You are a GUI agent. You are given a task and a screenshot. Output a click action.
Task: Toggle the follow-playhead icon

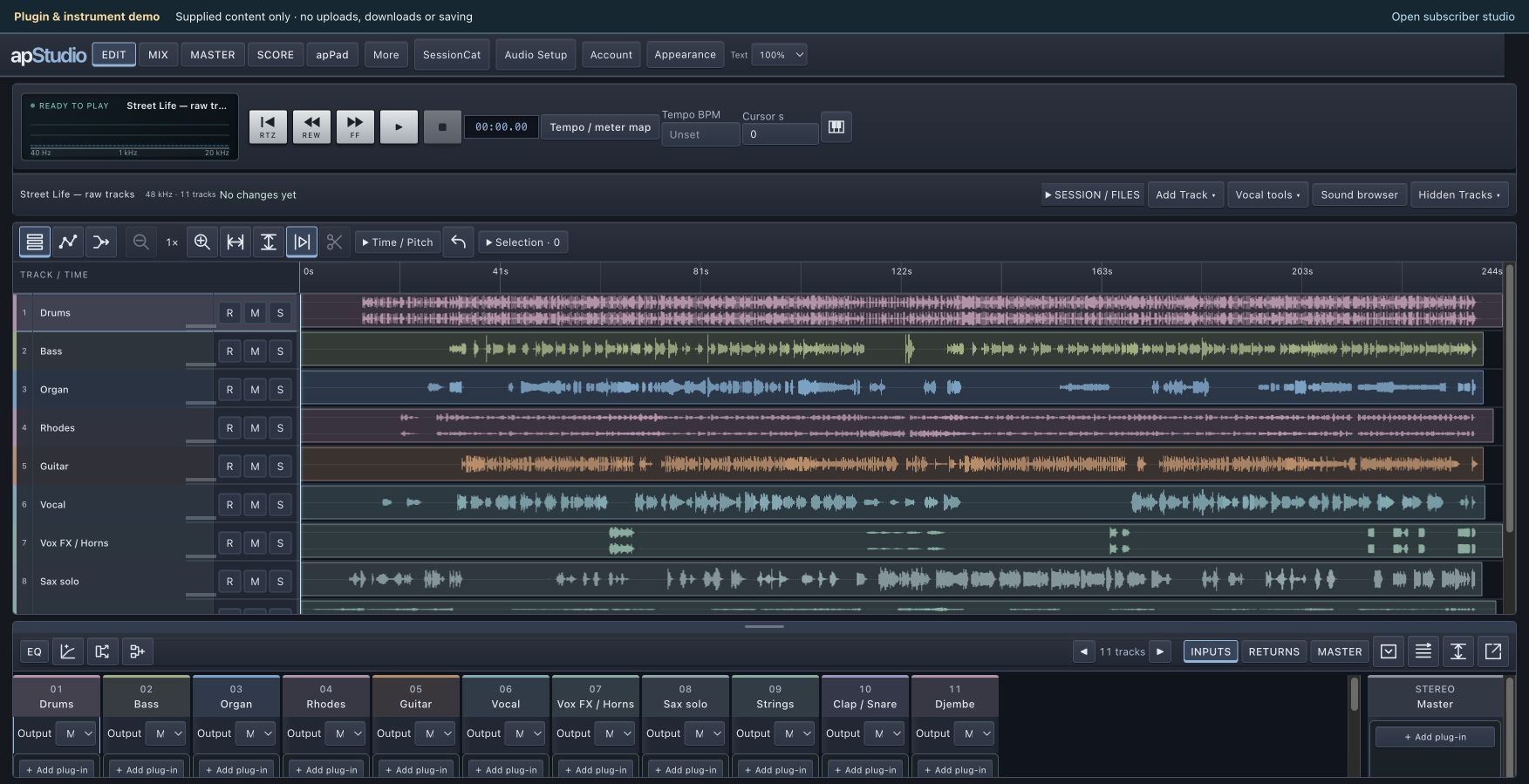point(302,242)
